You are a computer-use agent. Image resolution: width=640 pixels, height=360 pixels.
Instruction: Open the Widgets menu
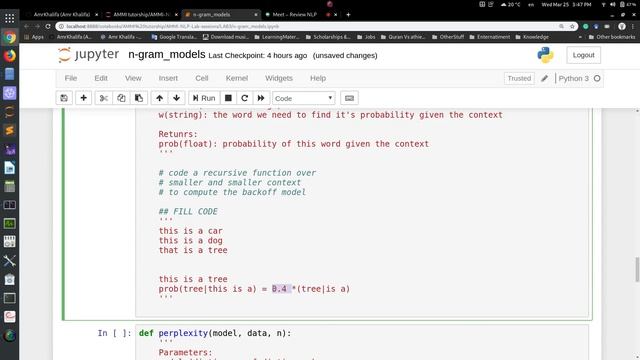279,78
